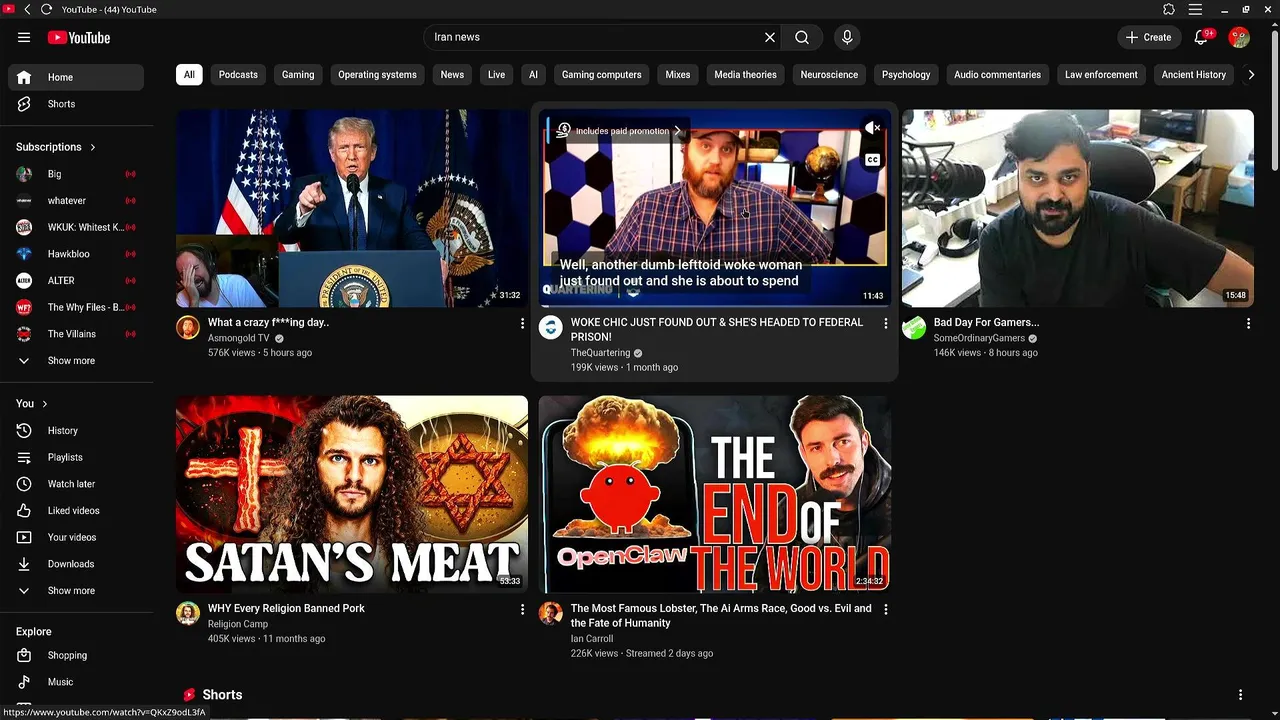The image size is (1280, 720).
Task: Open the Hawkbloo channel subscription
Action: pos(76,254)
